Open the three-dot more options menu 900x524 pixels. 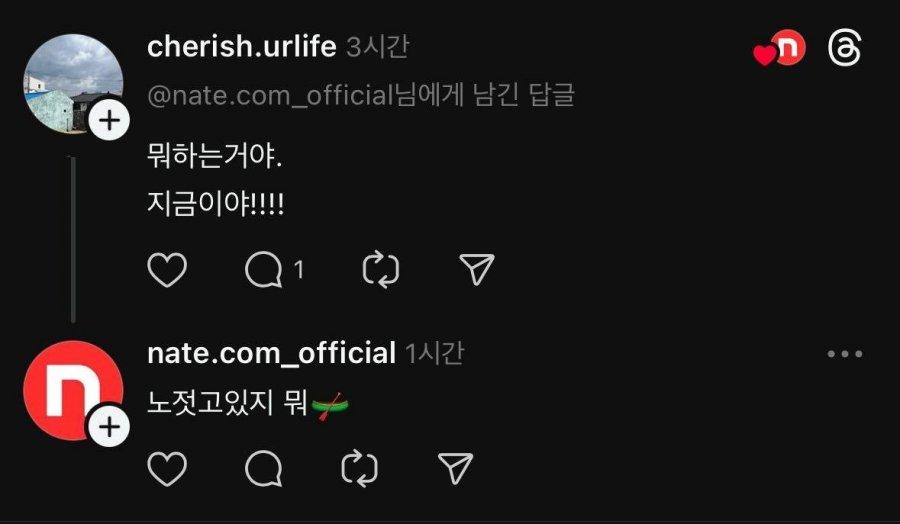coord(844,354)
